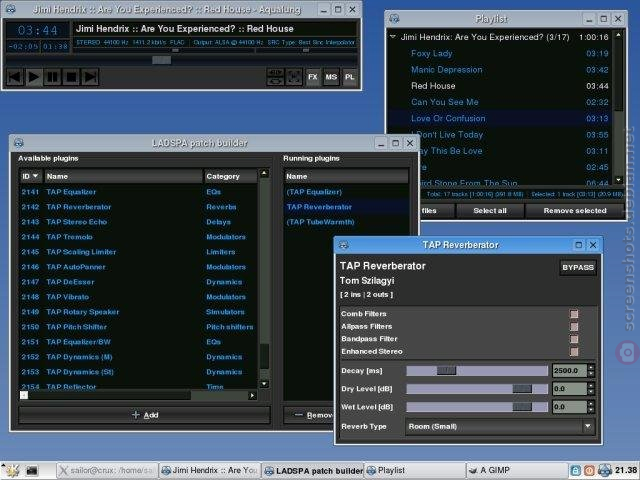Select TAP Equalizer plugin 2141
Image resolution: width=640 pixels, height=480 pixels.
pos(139,192)
